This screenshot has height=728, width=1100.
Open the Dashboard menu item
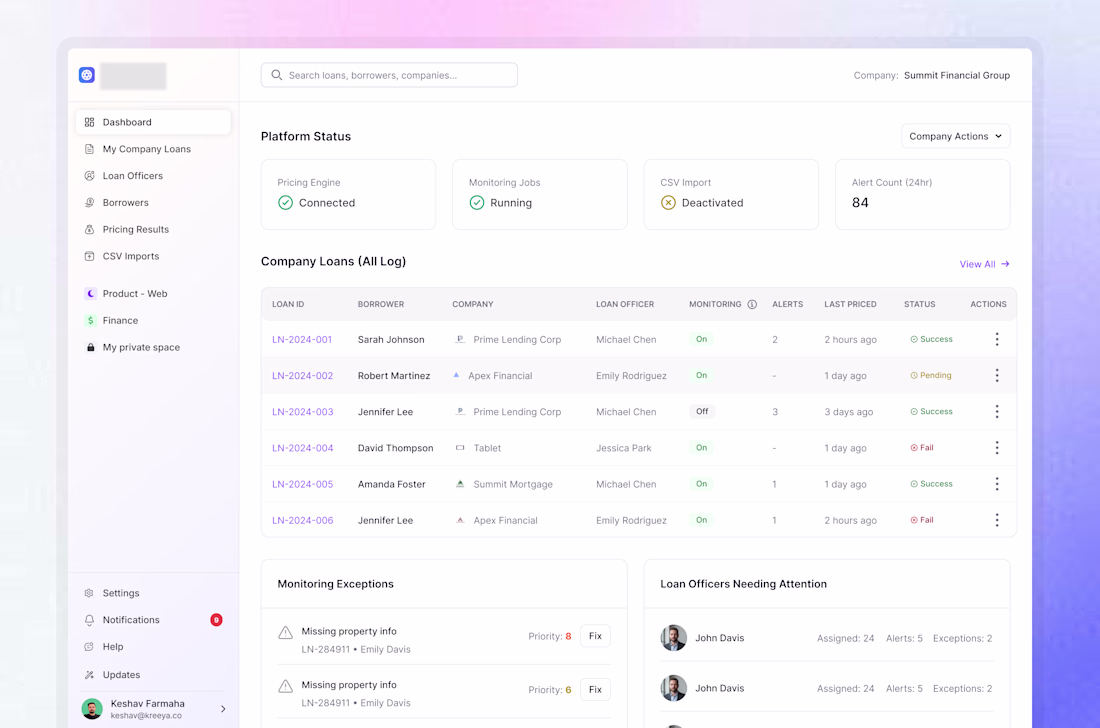coord(153,122)
